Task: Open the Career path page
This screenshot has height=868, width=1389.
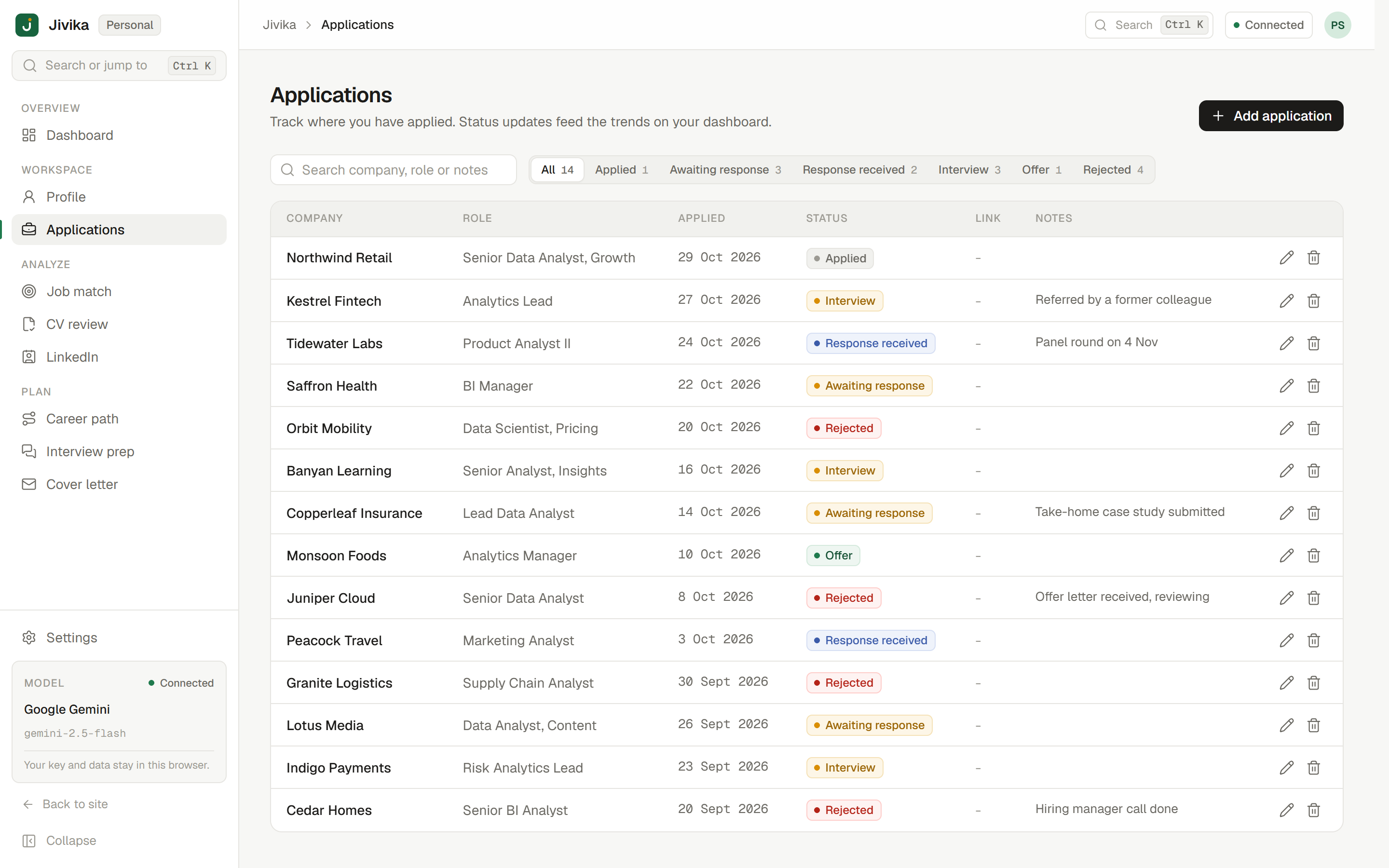Action: tap(119, 419)
